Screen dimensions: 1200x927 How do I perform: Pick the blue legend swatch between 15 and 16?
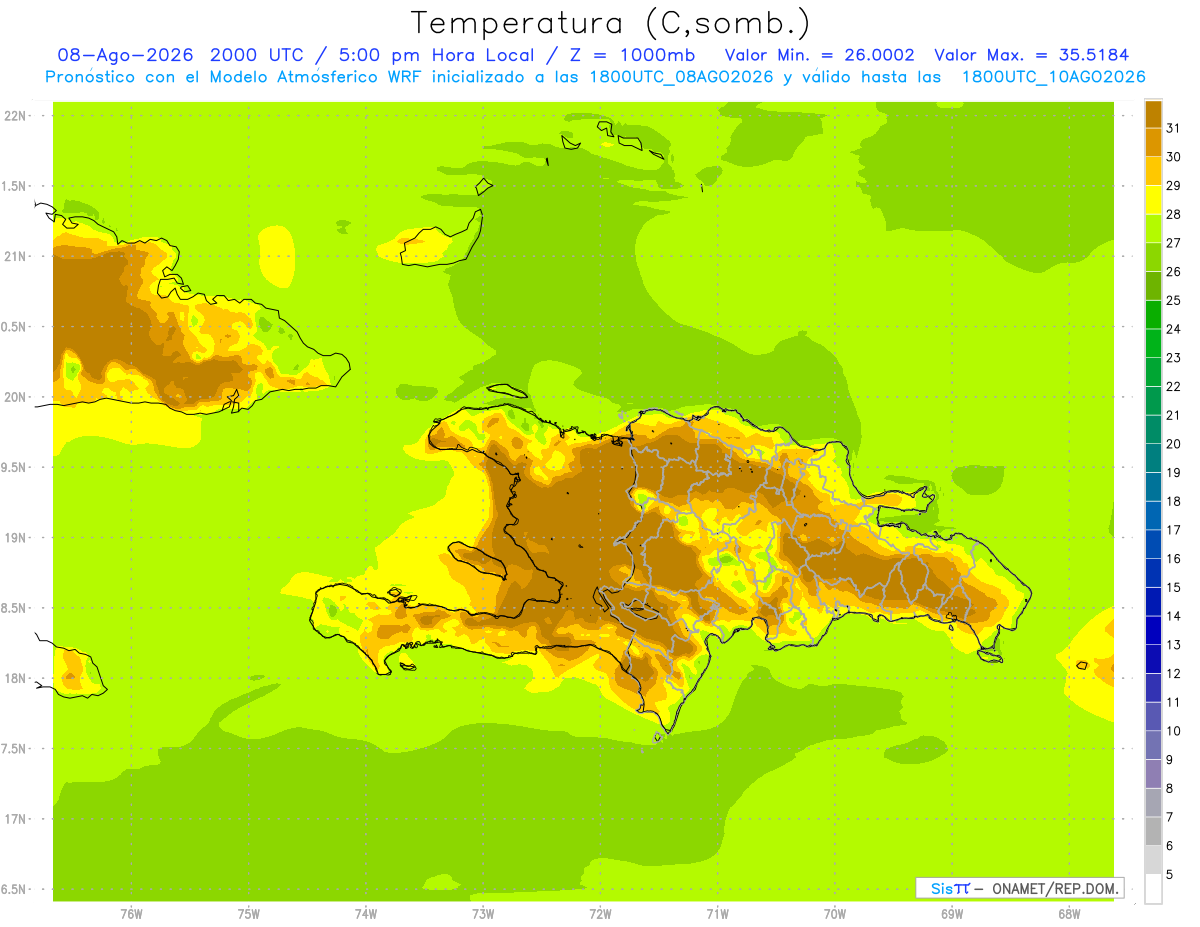pyautogui.click(x=1153, y=573)
